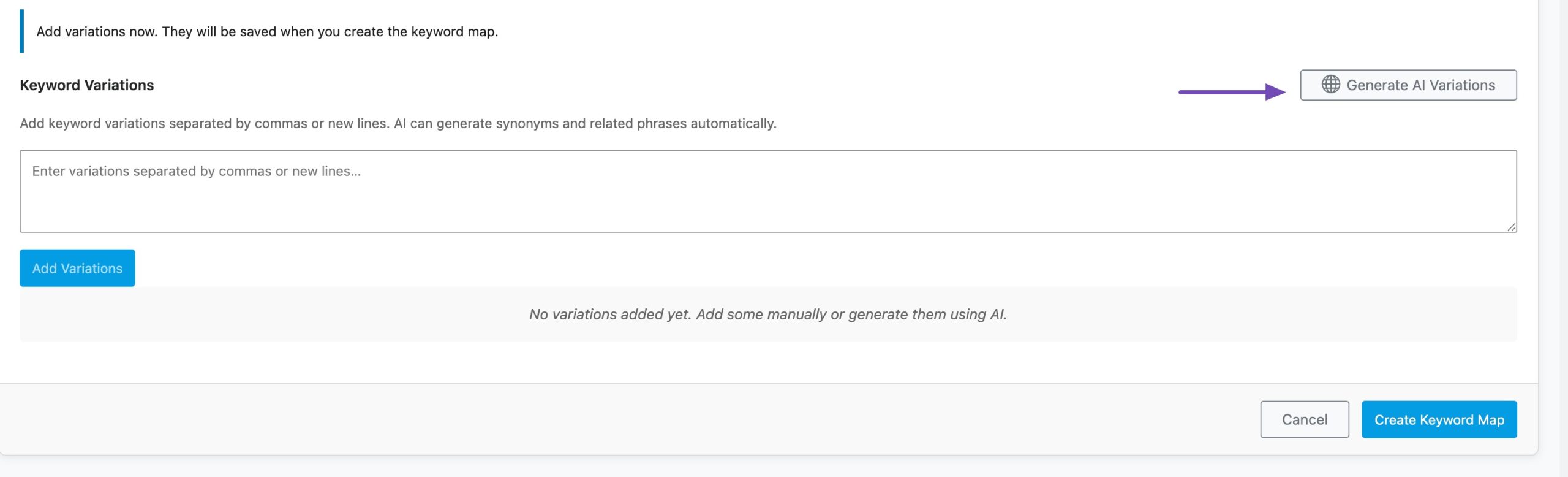Click 'AI can generate synonyms' sentence

(x=585, y=124)
